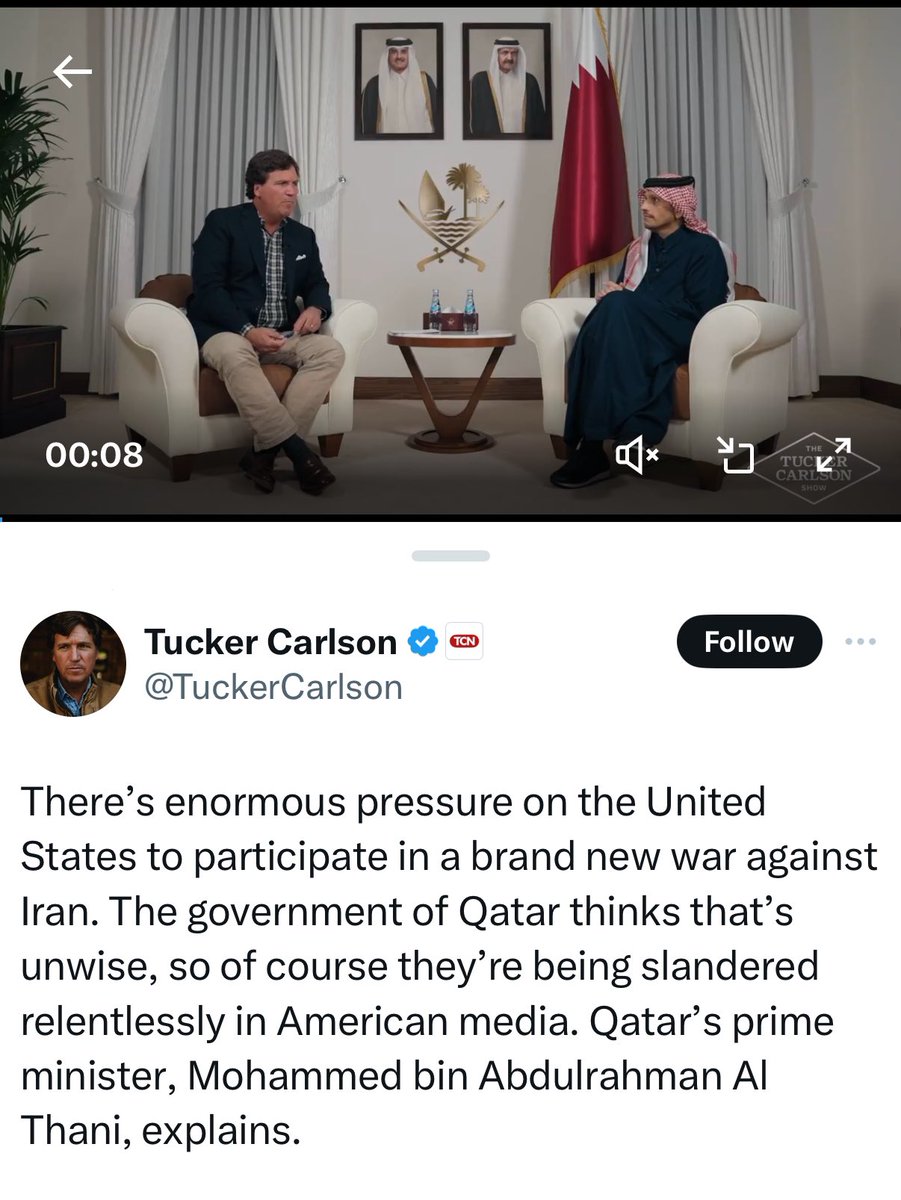
Task: Open the three-dot more options menu
Action: click(860, 642)
